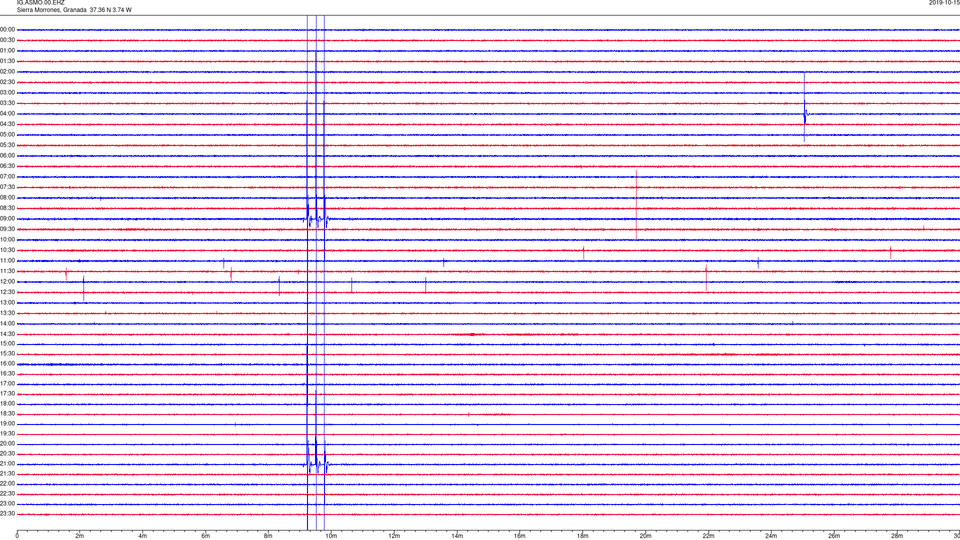This screenshot has width=960, height=540.
Task: Select the 01:00 time label
Action: [x=7, y=51]
